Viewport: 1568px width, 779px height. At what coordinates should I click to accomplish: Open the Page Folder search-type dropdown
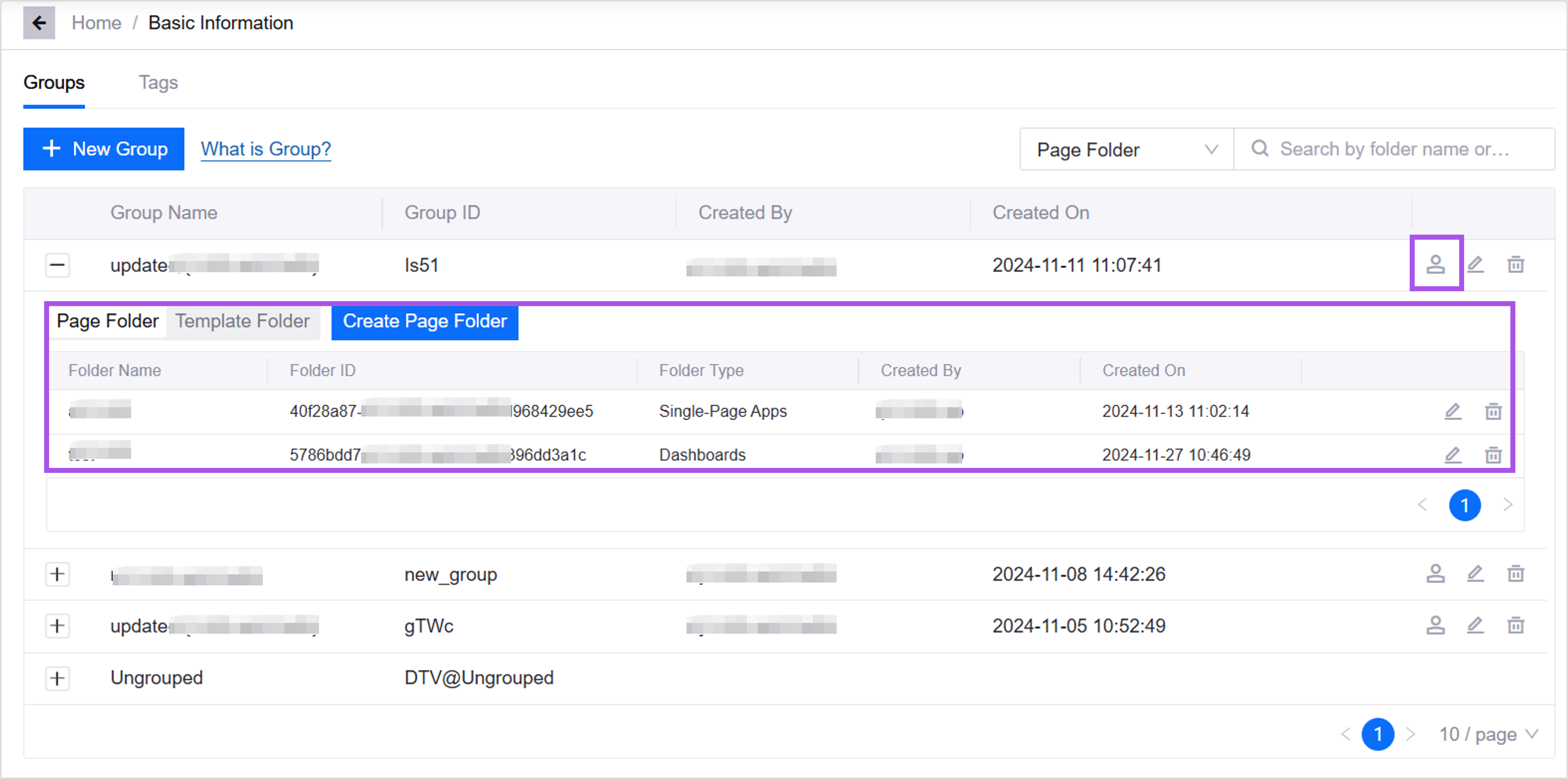[1126, 150]
